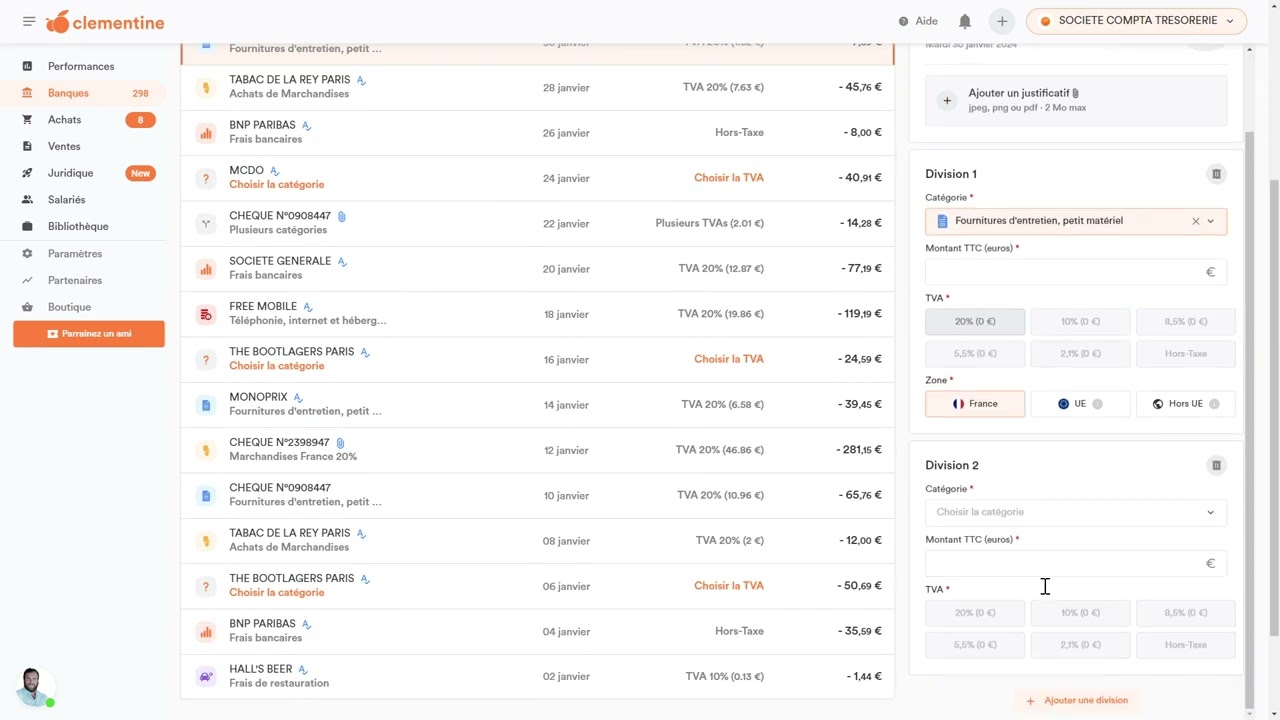Expand Division 1 category dropdown arrow

[1210, 221]
